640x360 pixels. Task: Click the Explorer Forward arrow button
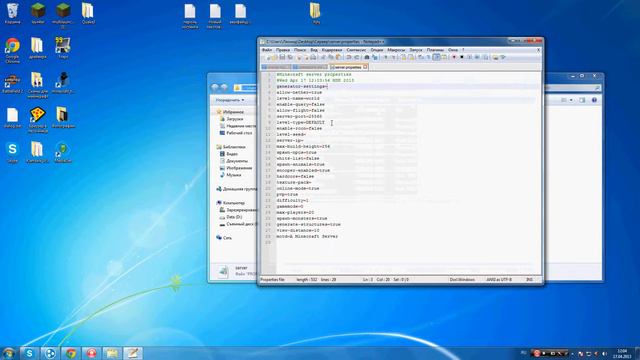[224, 87]
